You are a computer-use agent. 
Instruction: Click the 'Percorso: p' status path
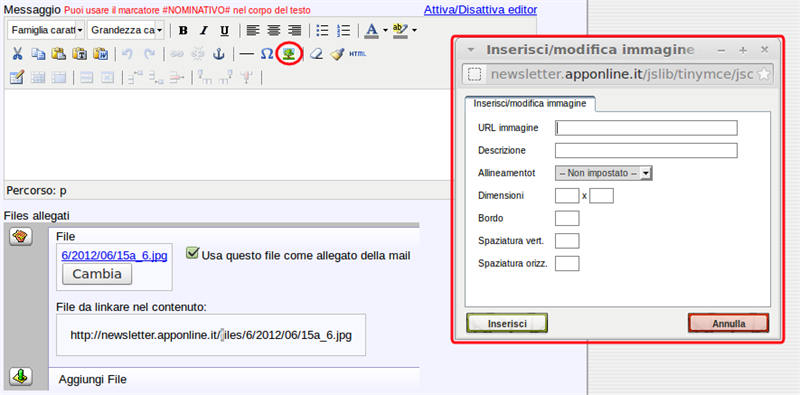(36, 191)
